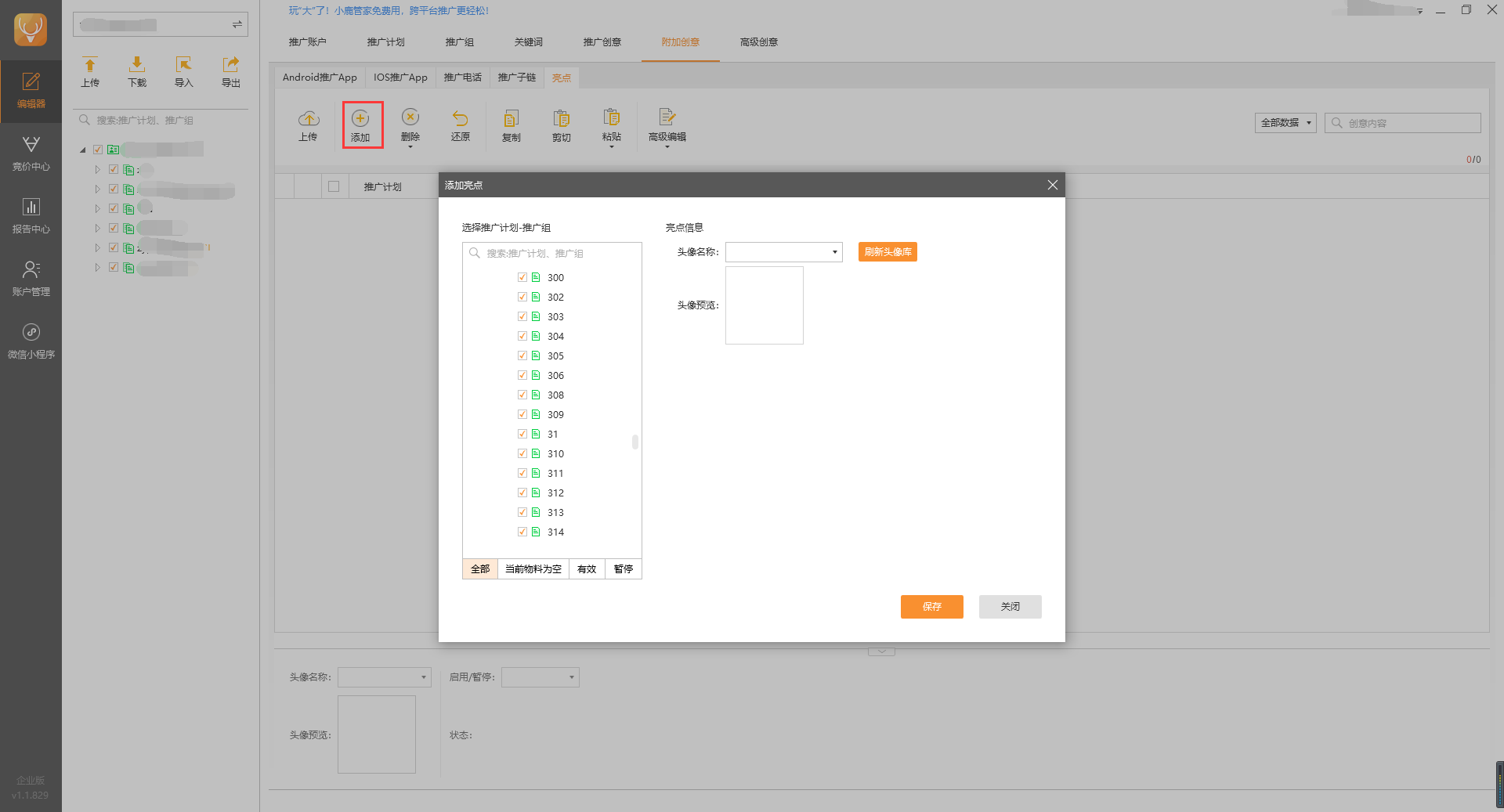The height and width of the screenshot is (812, 1504).
Task: Click the 保存 save button
Action: (932, 607)
